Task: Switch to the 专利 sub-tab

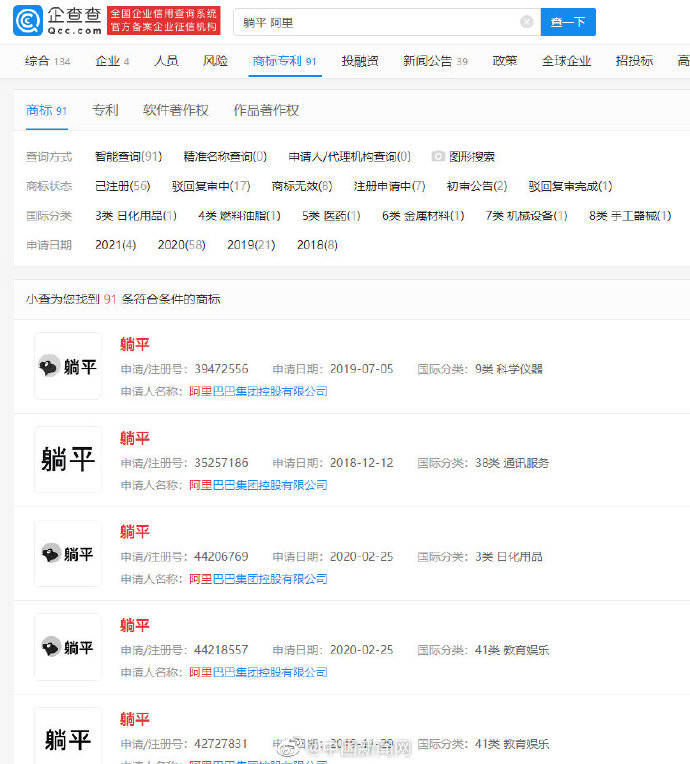Action: (x=105, y=110)
